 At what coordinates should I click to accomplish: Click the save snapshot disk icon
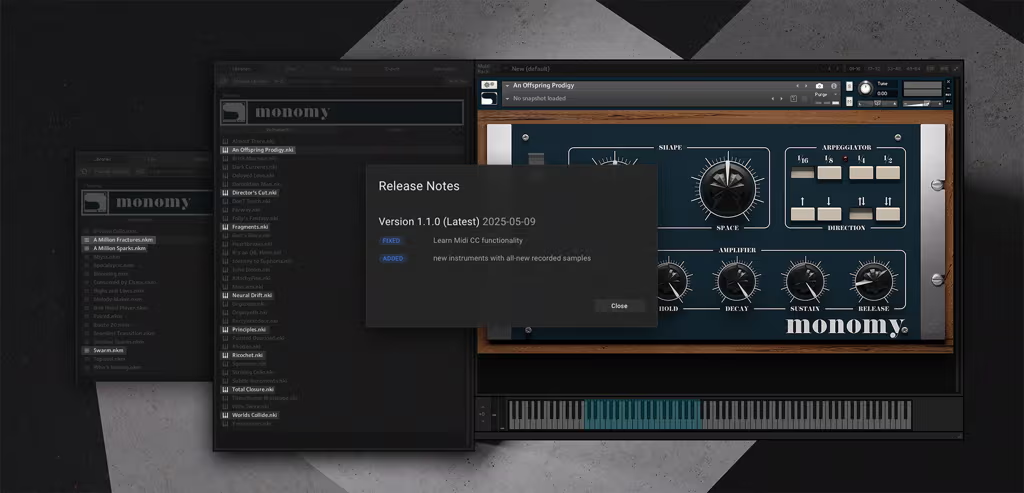pos(793,99)
